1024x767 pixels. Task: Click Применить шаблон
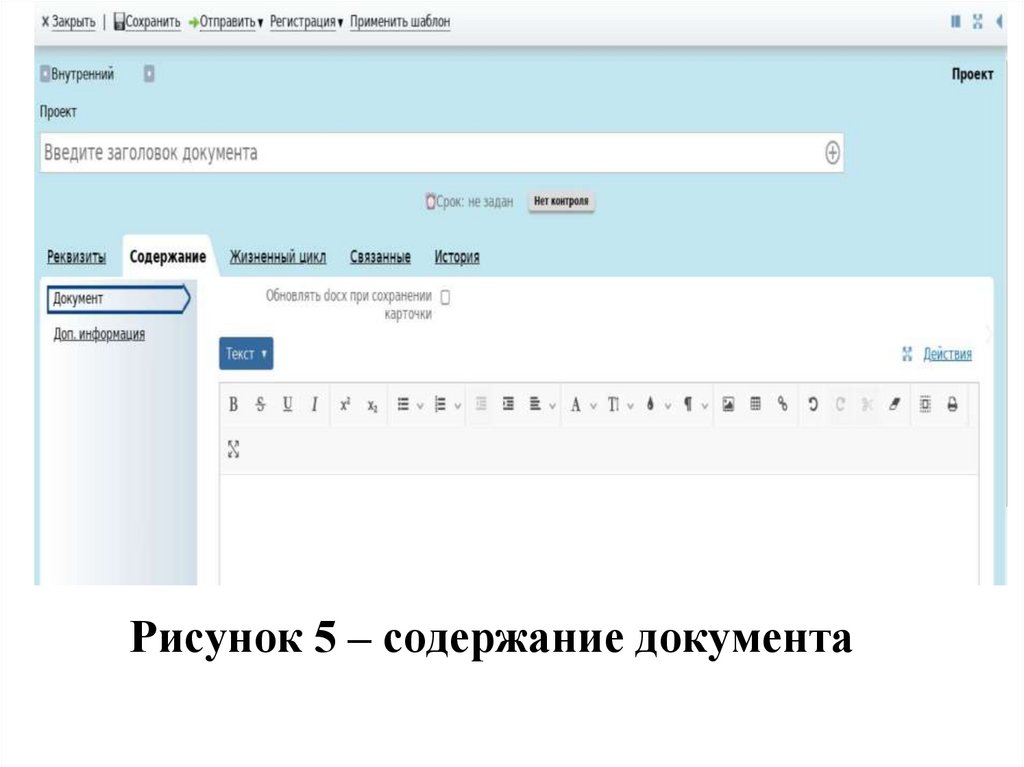(400, 22)
